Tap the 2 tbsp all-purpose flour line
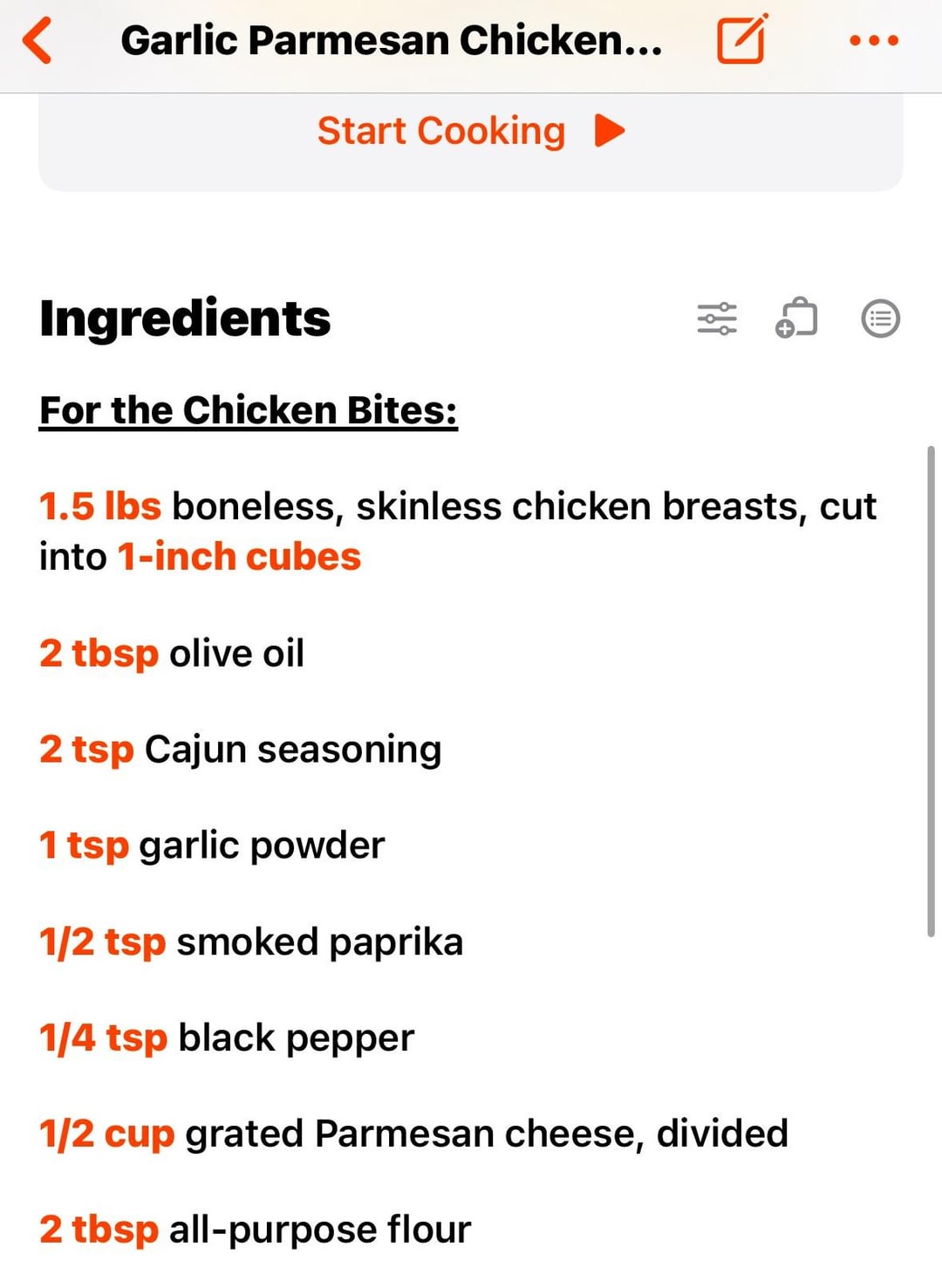This screenshot has height=1288, width=942. (x=255, y=1230)
